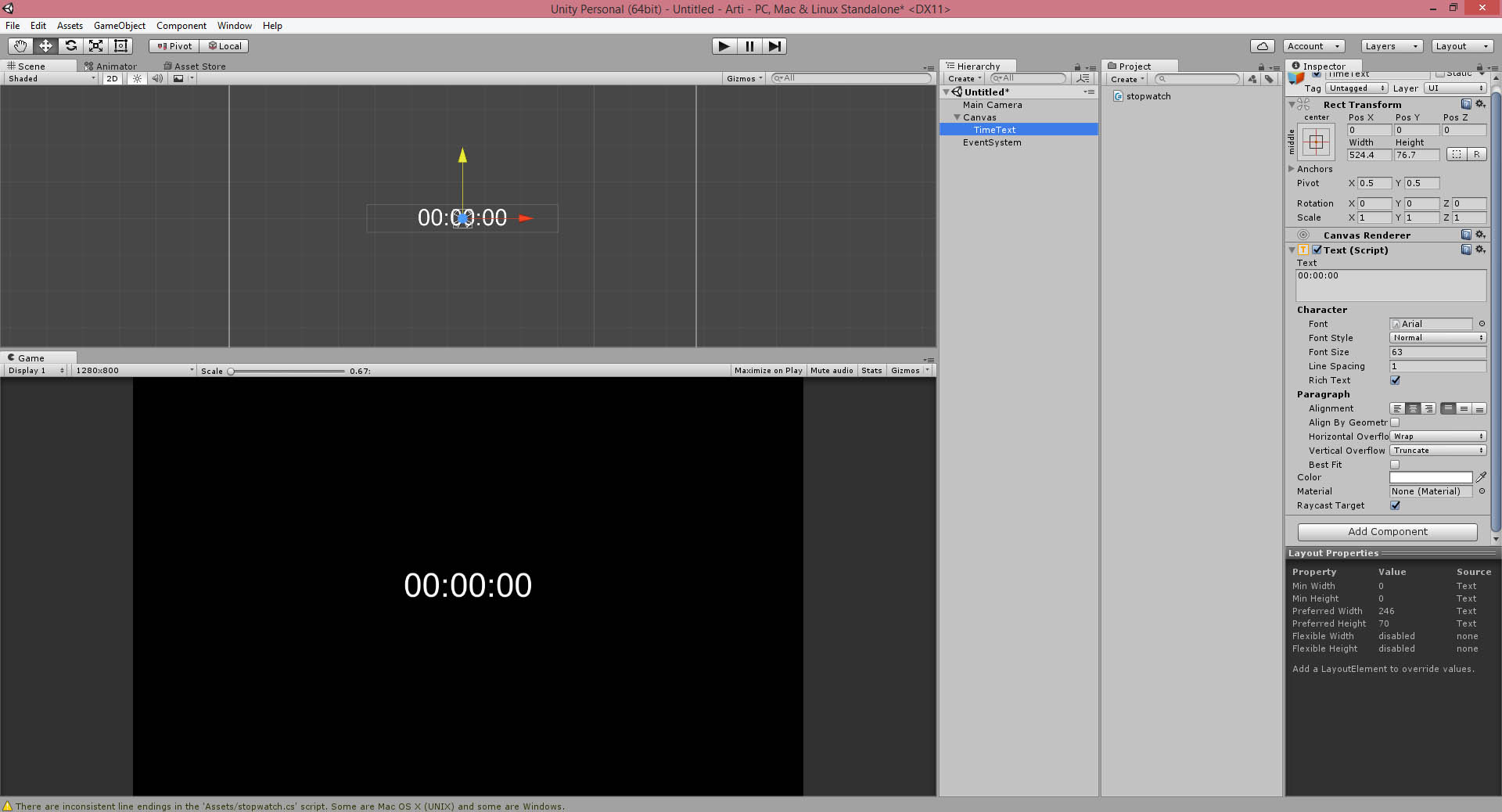Toggle Local handle rotation
The height and width of the screenshot is (812, 1502).
225,46
